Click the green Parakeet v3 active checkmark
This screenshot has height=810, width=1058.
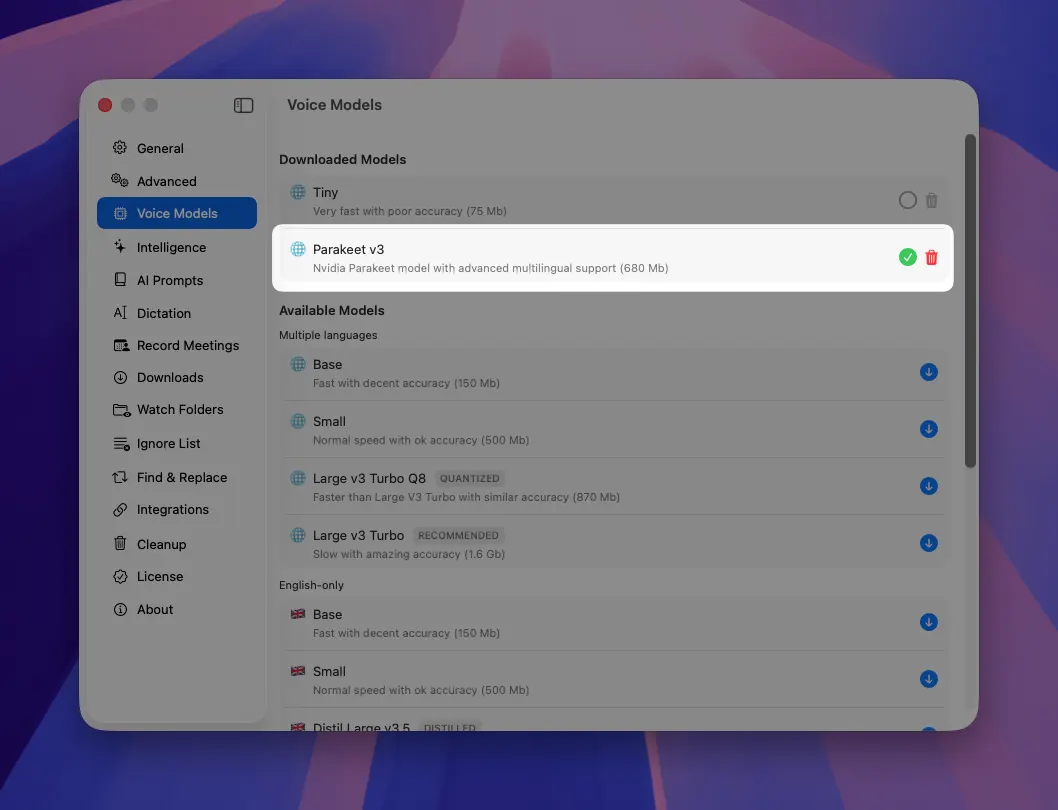coord(908,257)
